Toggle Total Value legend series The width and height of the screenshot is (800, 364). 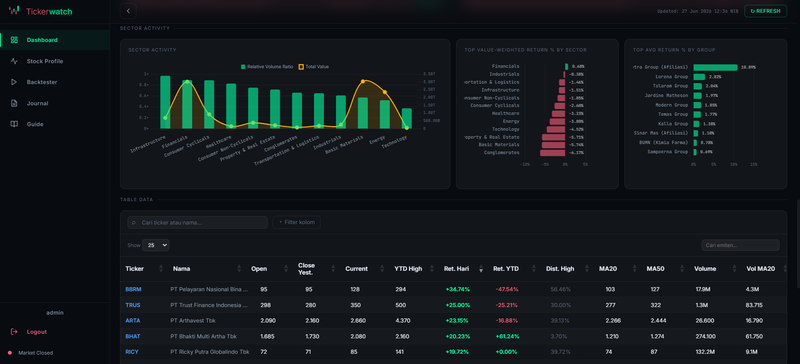[314, 67]
